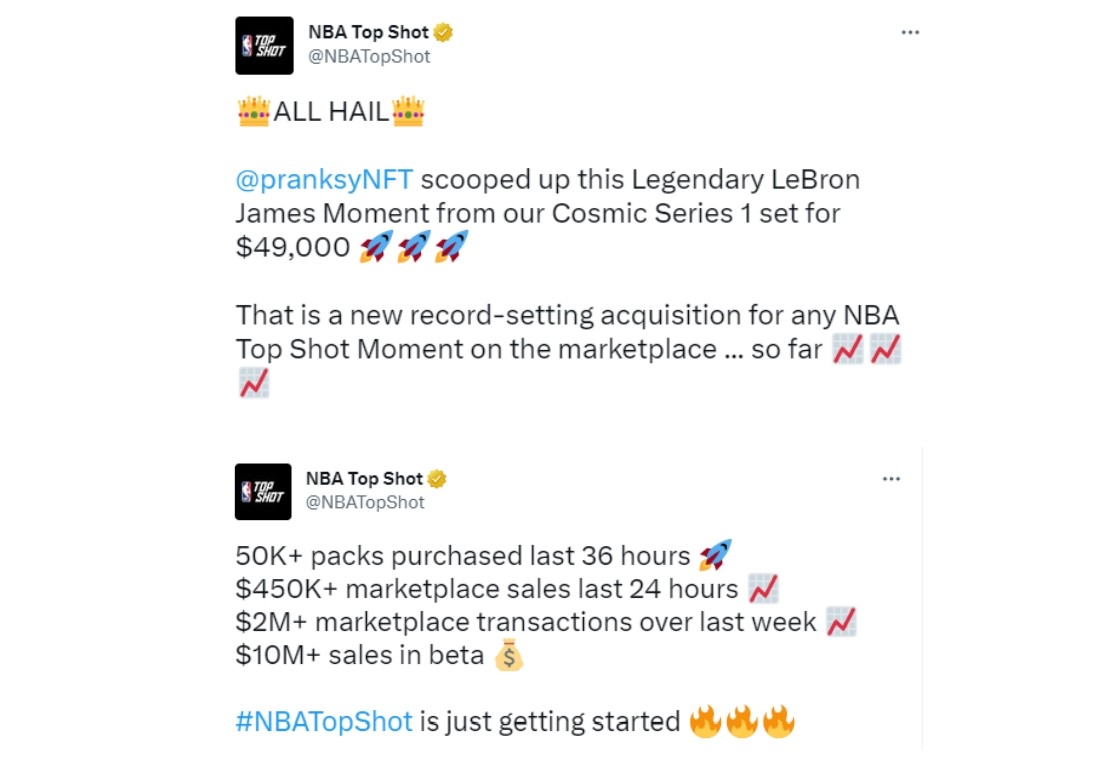Click the @pranksyNFT mention link
1104x760 pixels.
click(324, 180)
